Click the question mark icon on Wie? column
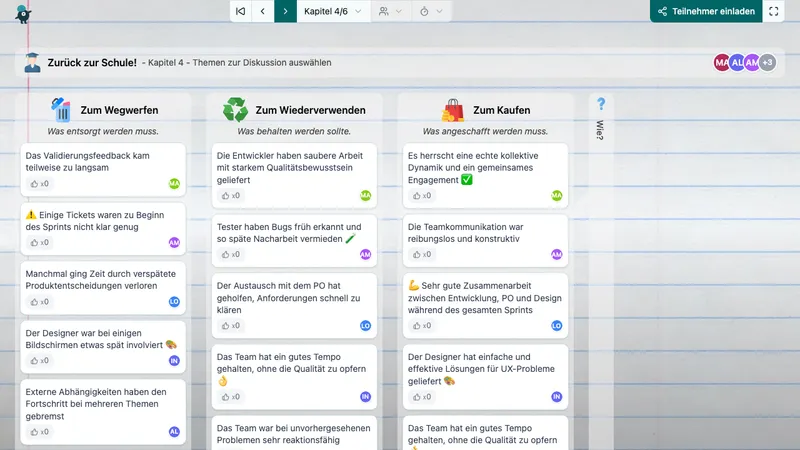The height and width of the screenshot is (450, 800). coord(601,104)
